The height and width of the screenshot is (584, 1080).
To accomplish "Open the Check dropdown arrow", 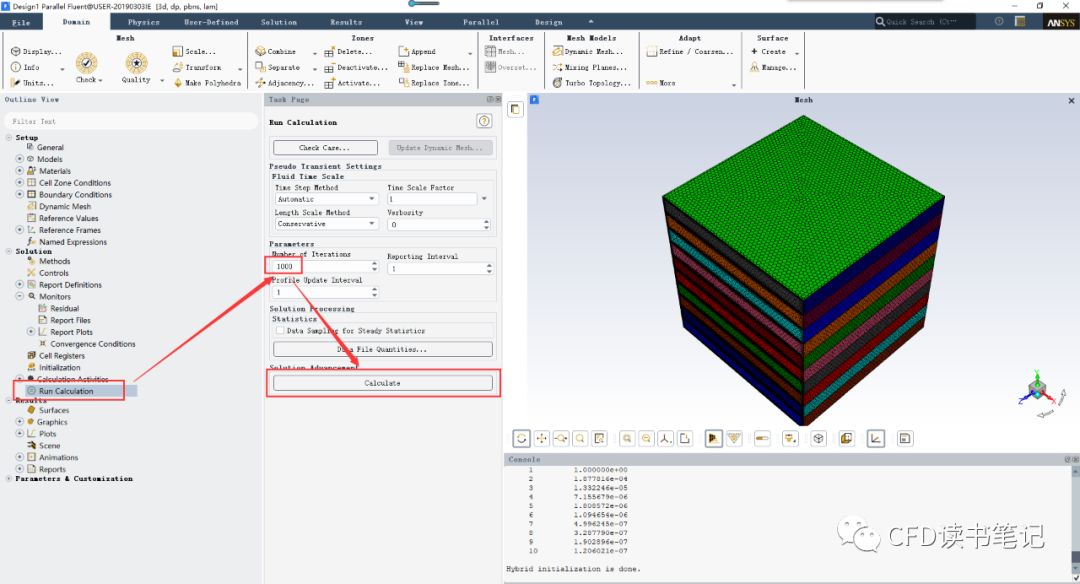I will (101, 80).
